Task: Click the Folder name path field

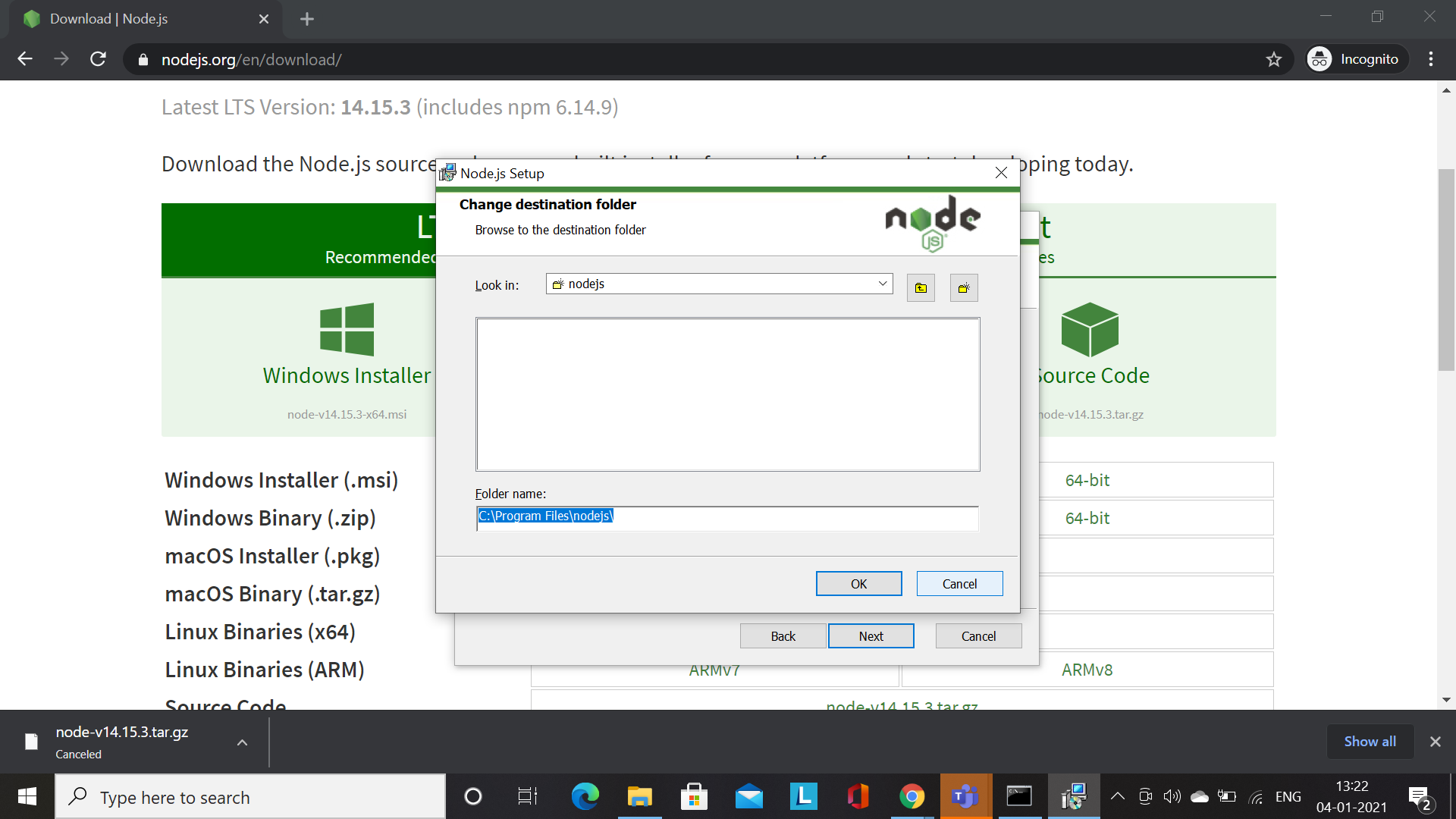Action: (x=726, y=516)
